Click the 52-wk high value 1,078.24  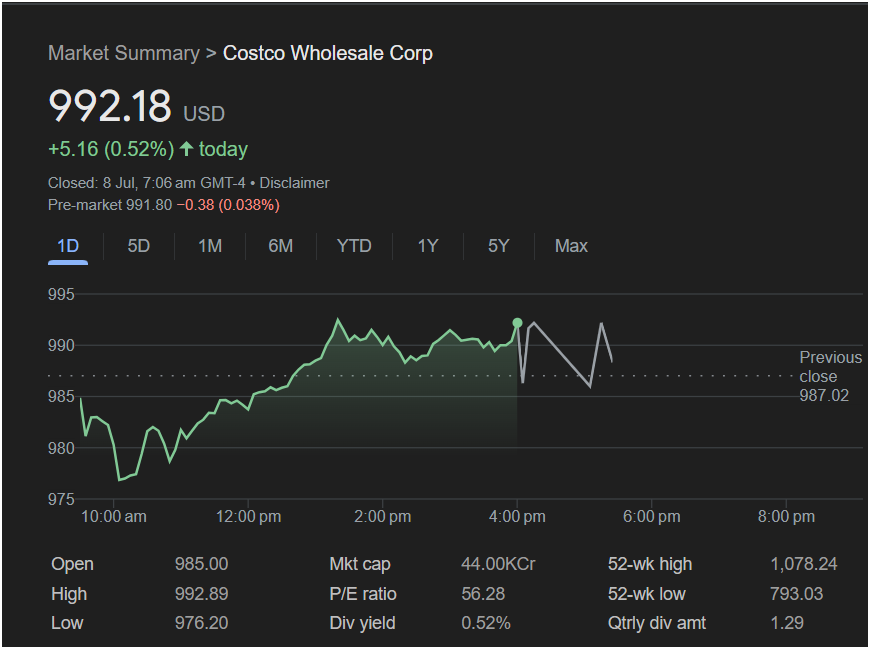point(804,564)
